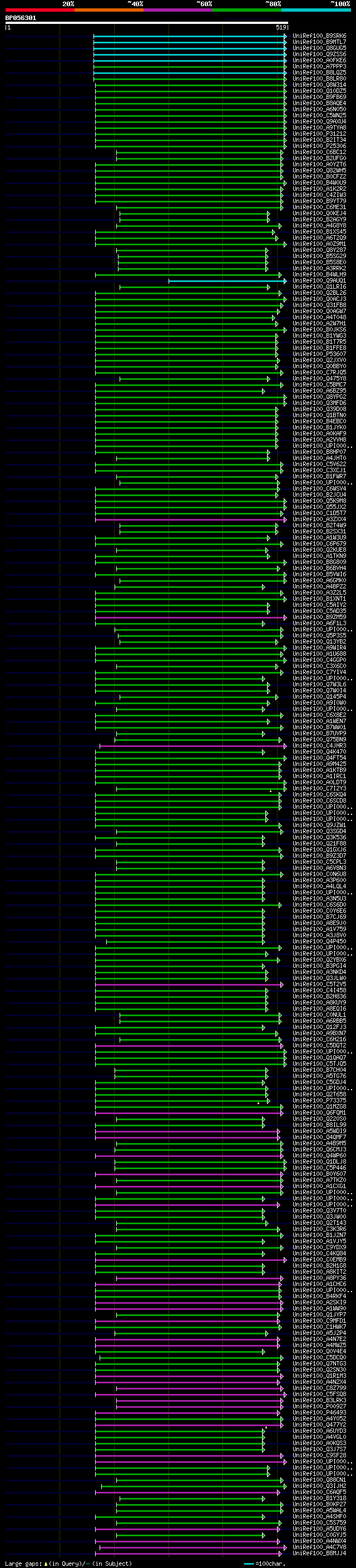Open hit UniRef100_B9MTL7
Screen dimensions: 356x1568
[319, 42]
